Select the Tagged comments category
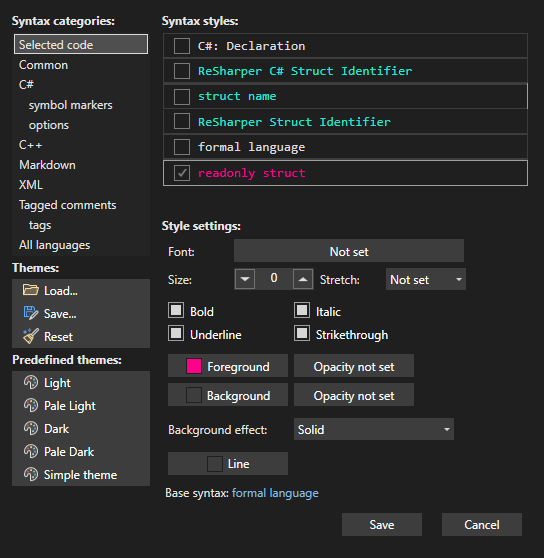Viewport: 544px width, 558px height. click(81, 205)
